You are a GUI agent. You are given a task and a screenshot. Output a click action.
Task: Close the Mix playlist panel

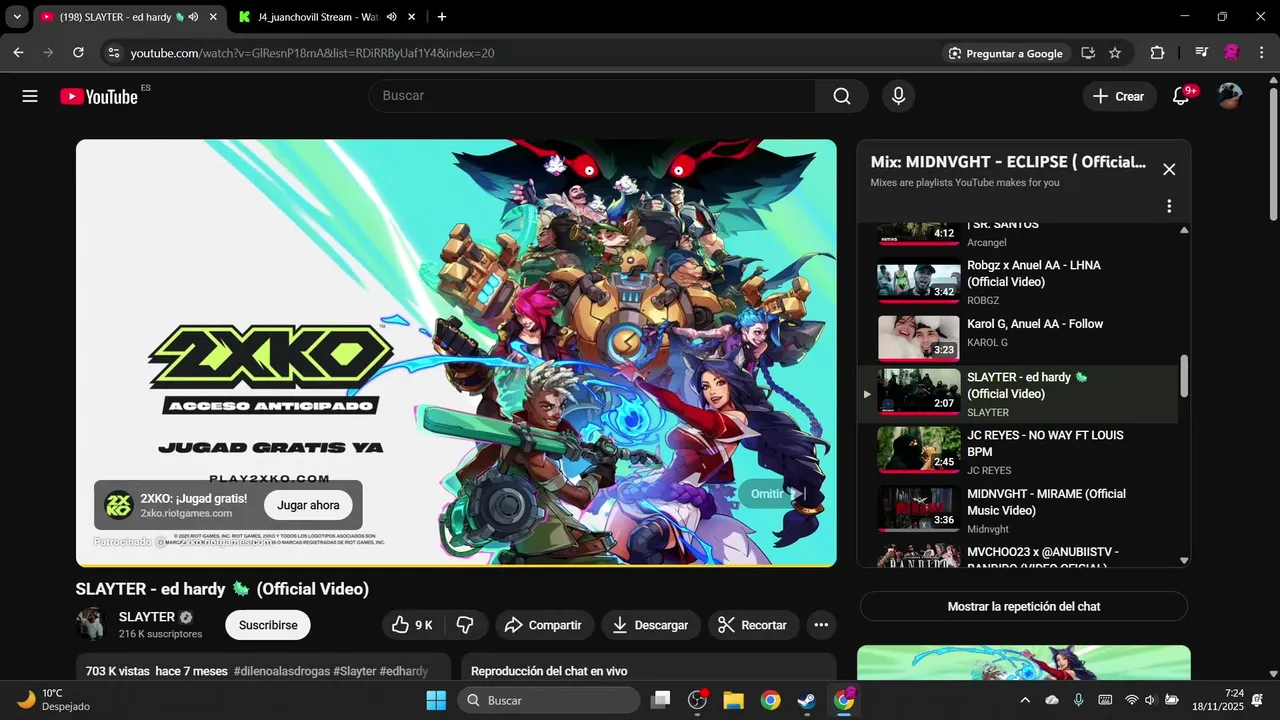click(1169, 169)
